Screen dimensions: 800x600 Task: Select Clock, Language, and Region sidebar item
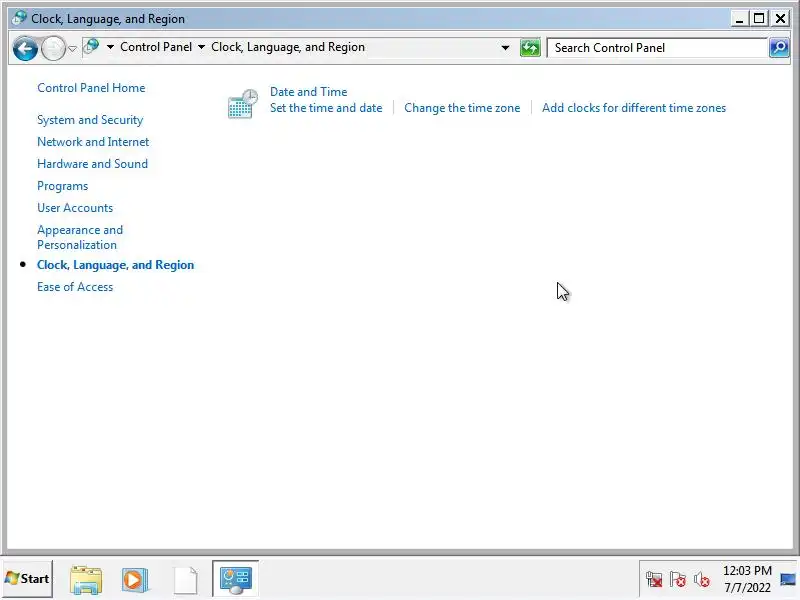coord(115,265)
